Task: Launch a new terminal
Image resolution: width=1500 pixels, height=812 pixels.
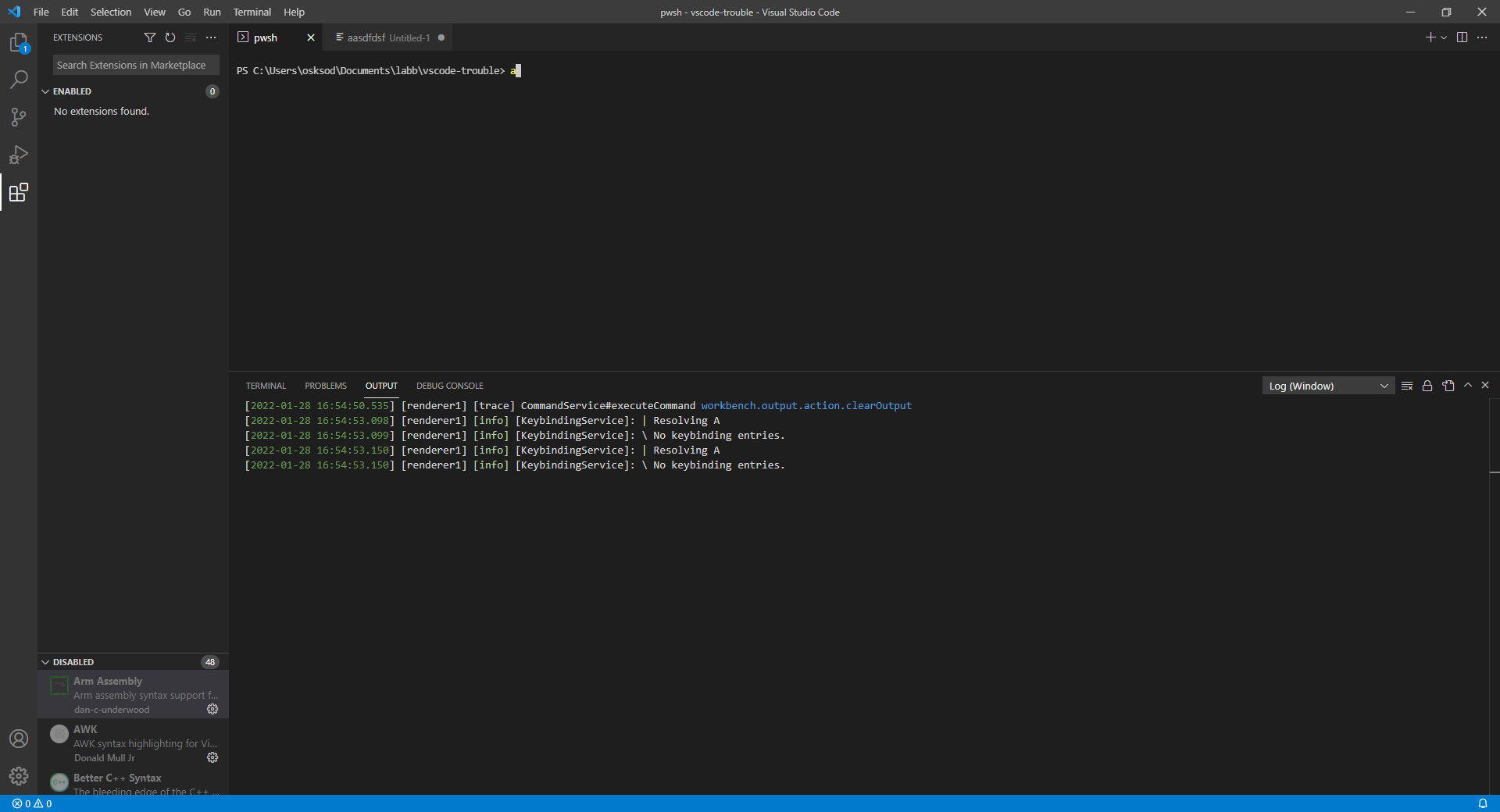Action: tap(1429, 37)
